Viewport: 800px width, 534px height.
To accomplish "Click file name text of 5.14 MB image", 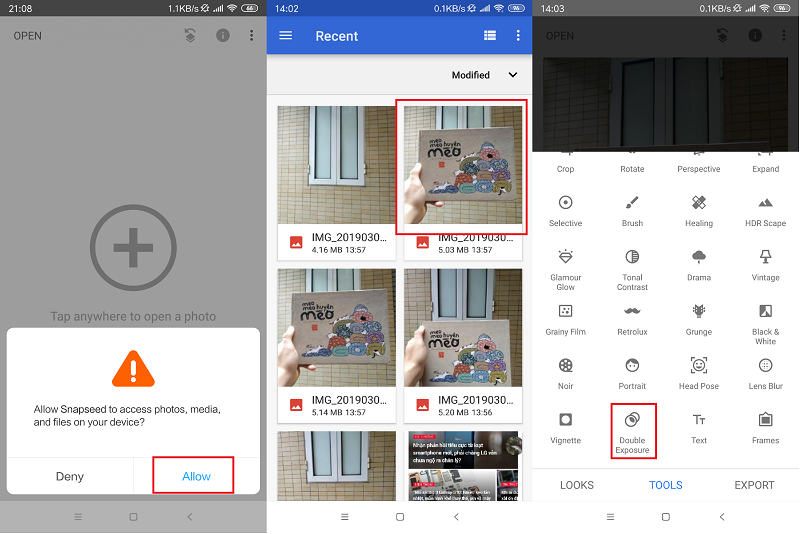I will tap(349, 400).
